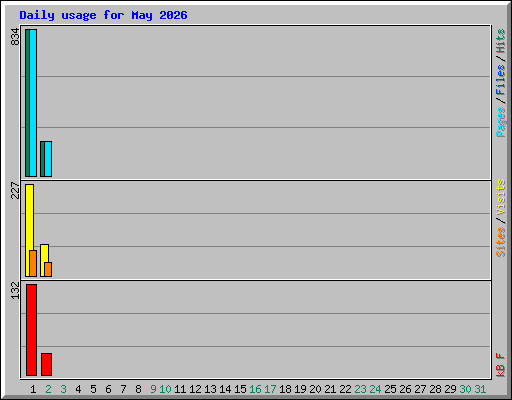512x400 pixels.
Task: Click day 9 on the x-axis
Action: pyautogui.click(x=153, y=389)
